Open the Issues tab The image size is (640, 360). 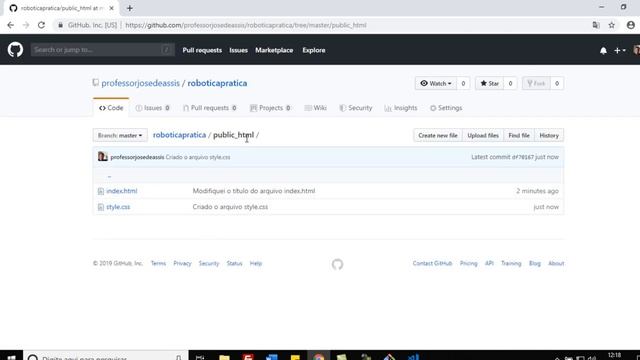click(153, 108)
